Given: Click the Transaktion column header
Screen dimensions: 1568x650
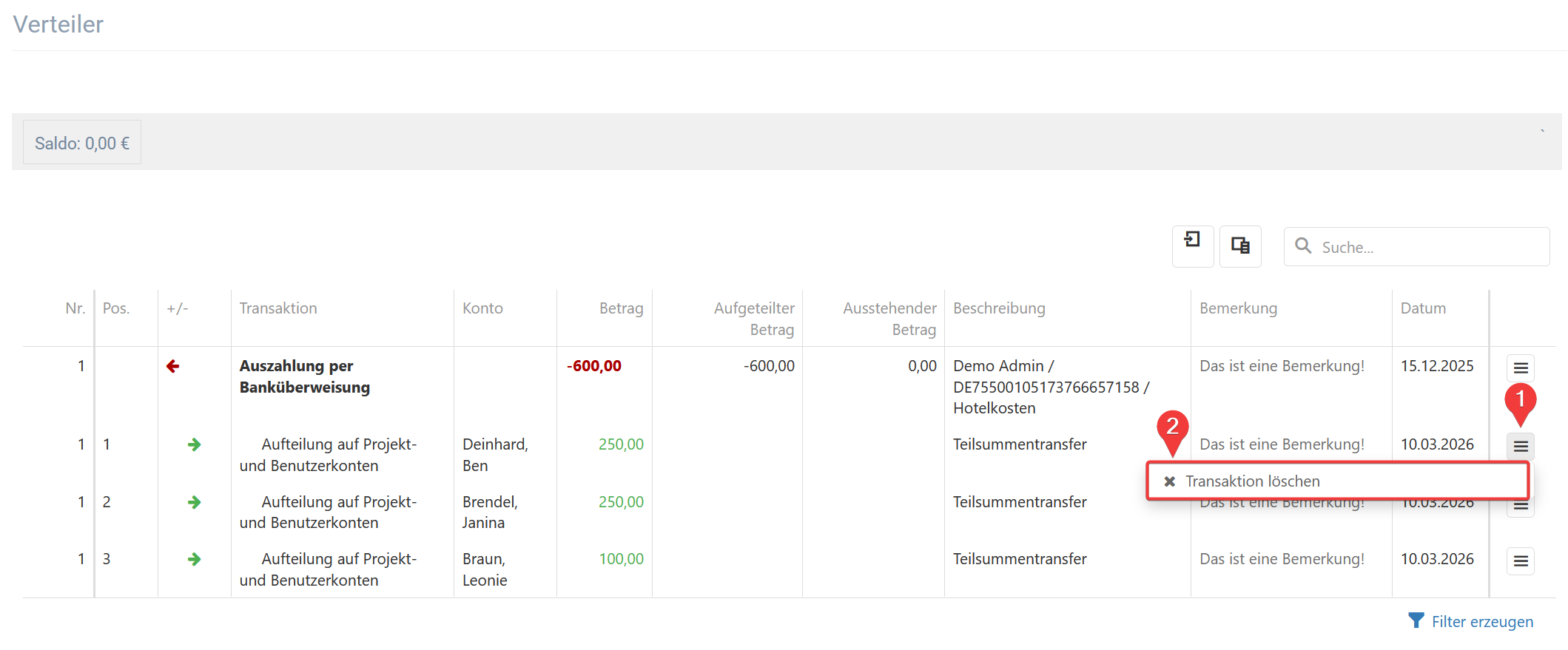Looking at the screenshot, I should (278, 308).
